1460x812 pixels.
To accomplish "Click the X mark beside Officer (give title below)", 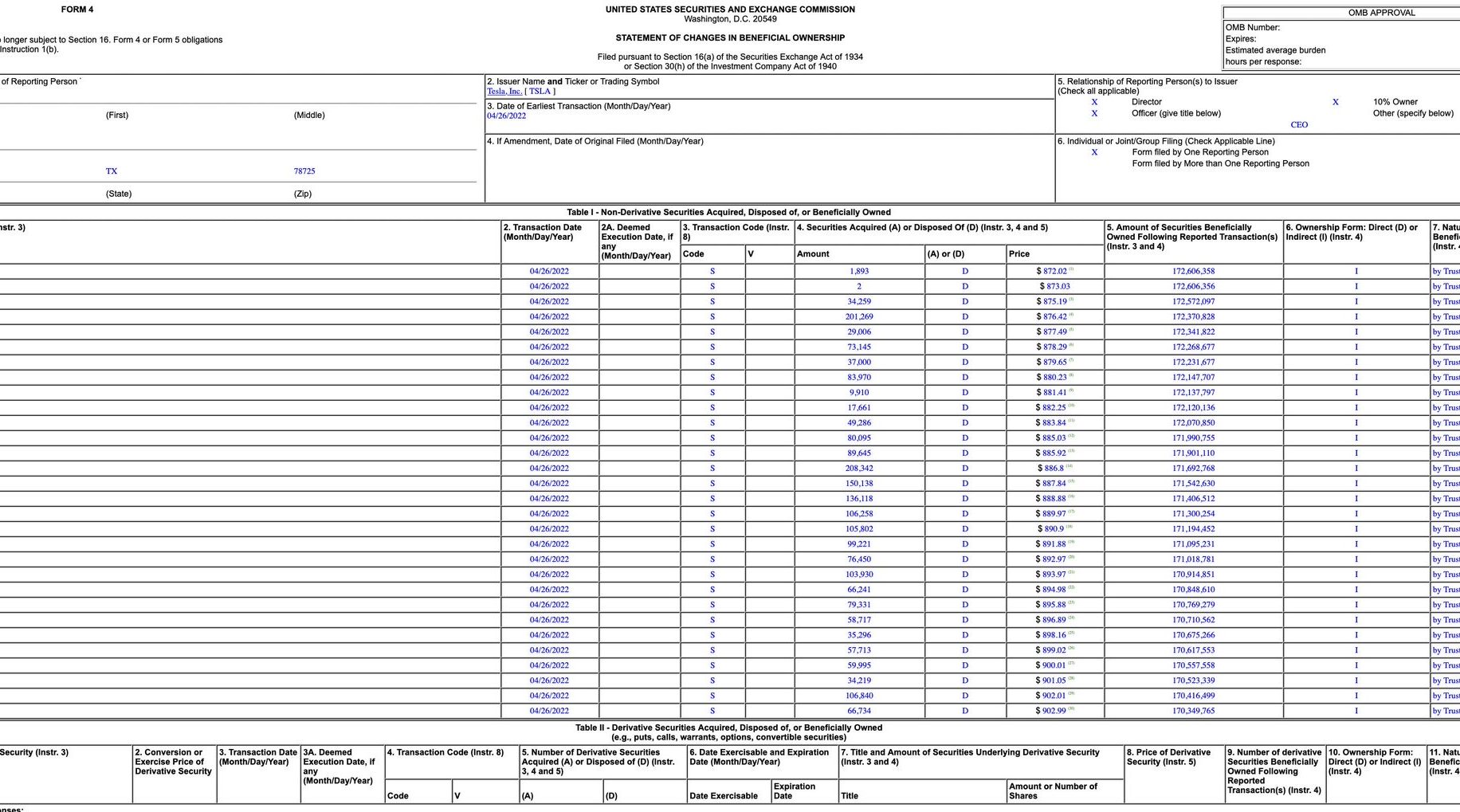I will point(1094,114).
